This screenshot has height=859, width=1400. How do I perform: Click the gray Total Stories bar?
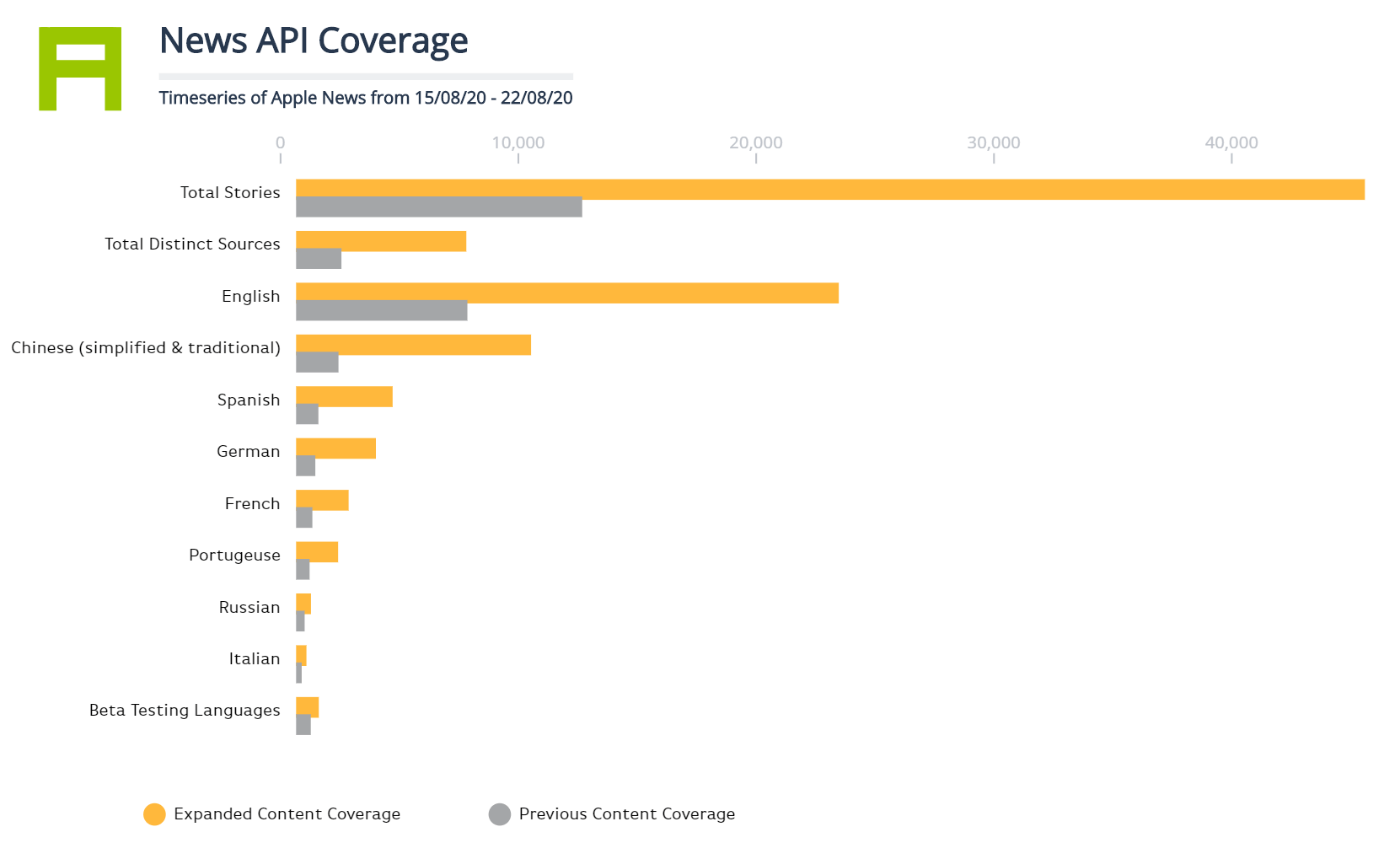[439, 207]
